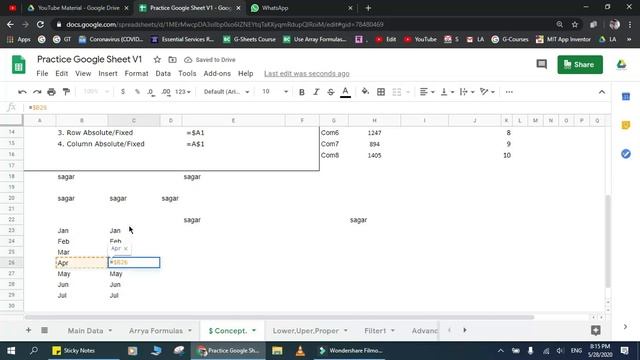The width and height of the screenshot is (640, 360).
Task: Increase decimal places icon
Action: click(166, 92)
